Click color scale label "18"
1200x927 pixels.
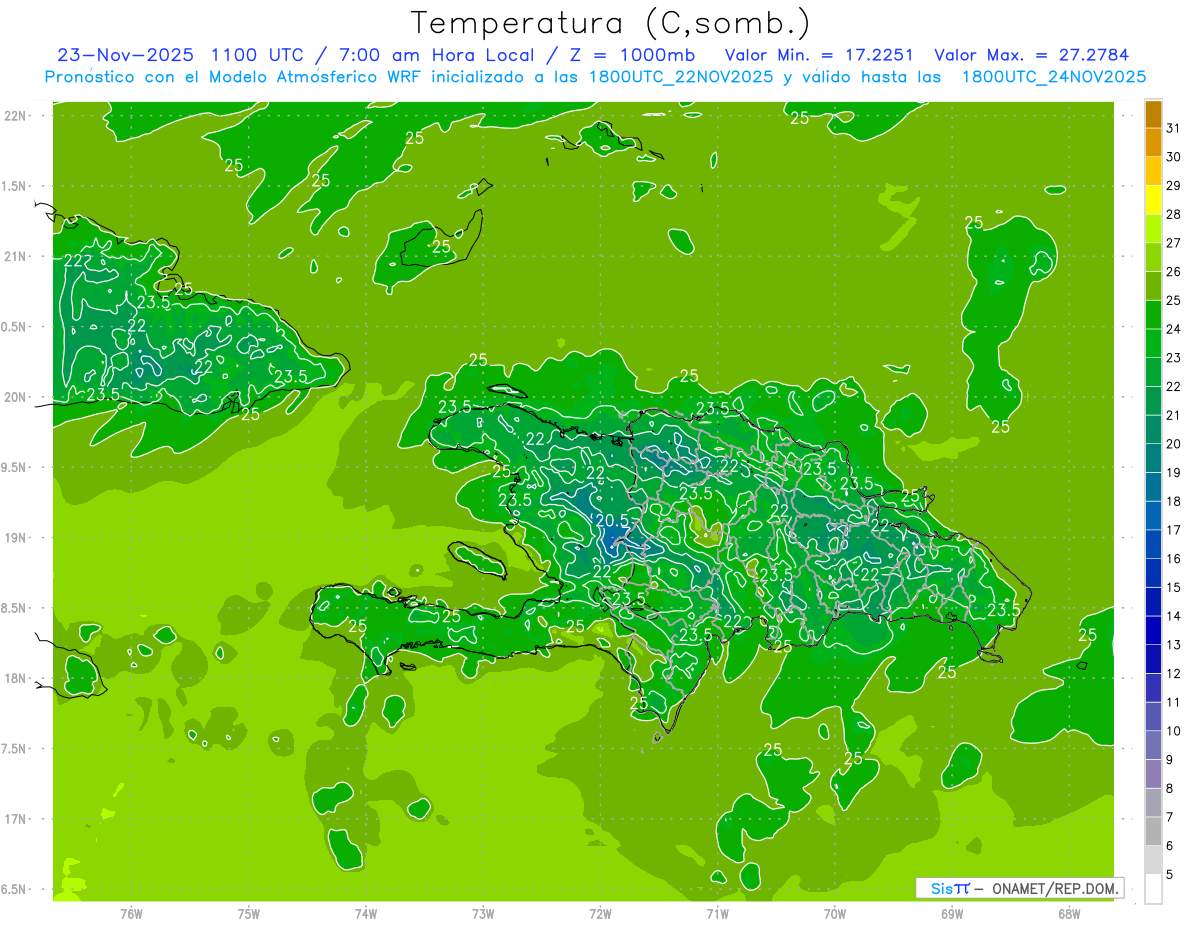tap(1174, 501)
